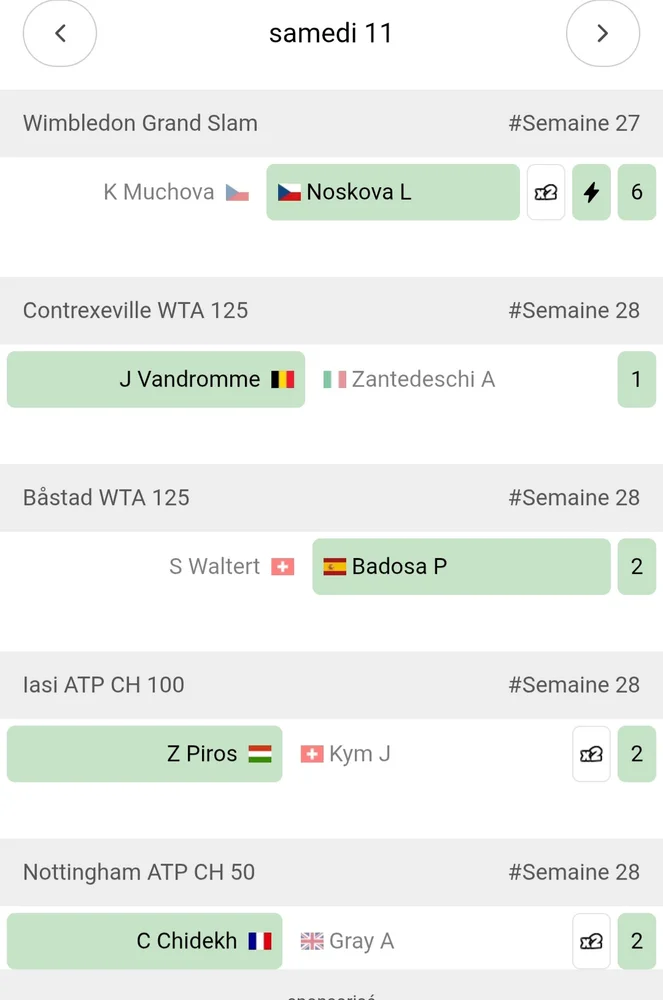Go to previous day with left chevron

pos(60,33)
